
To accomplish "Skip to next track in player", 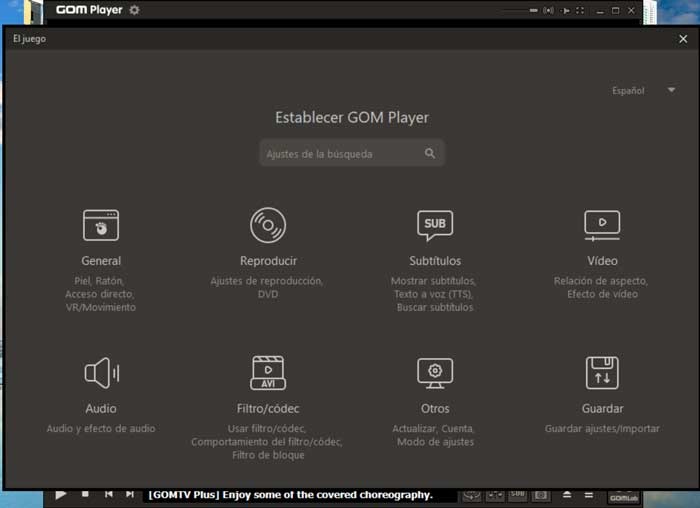I will coord(129,494).
